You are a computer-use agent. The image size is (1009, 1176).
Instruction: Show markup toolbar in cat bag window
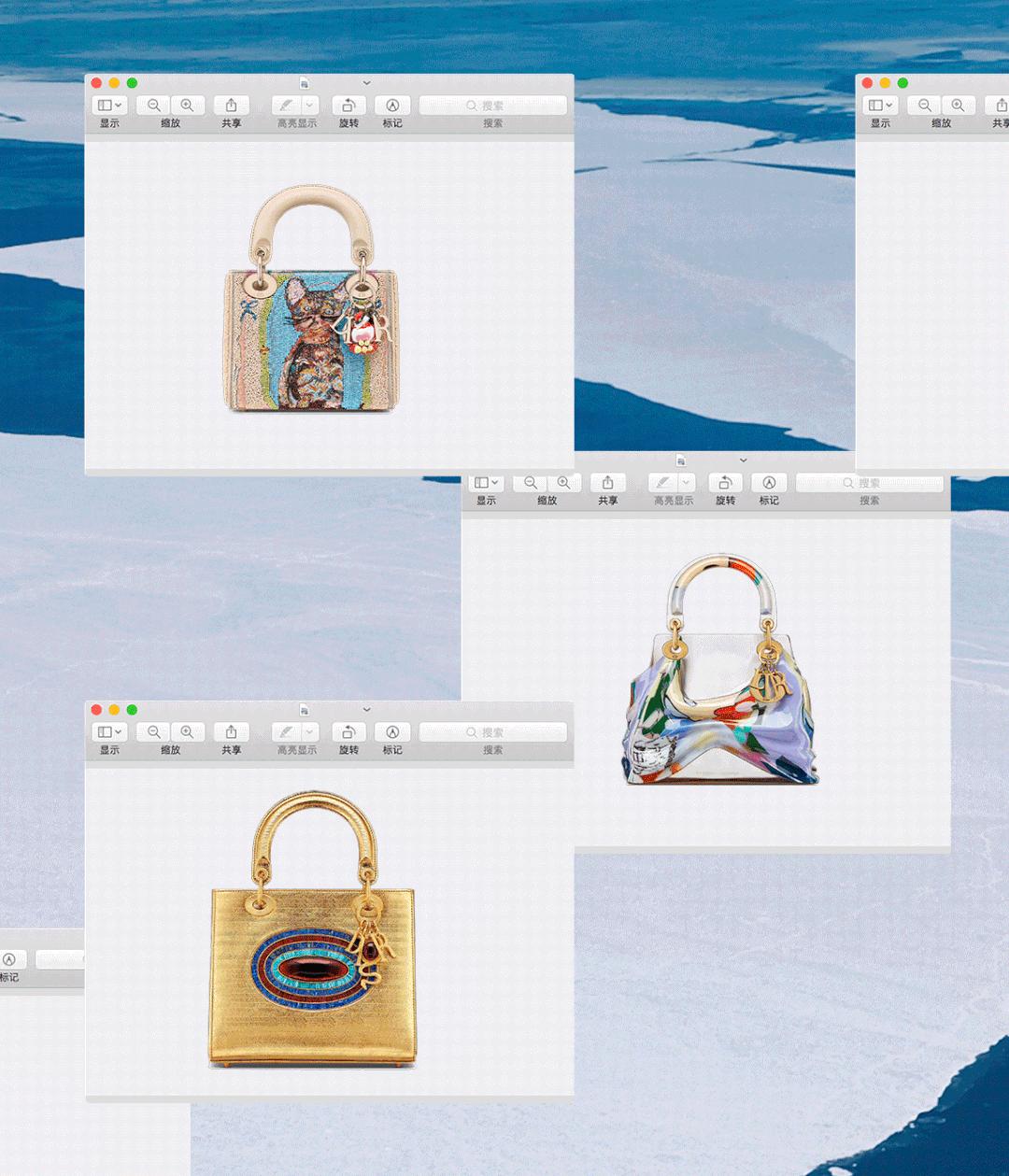point(392,106)
